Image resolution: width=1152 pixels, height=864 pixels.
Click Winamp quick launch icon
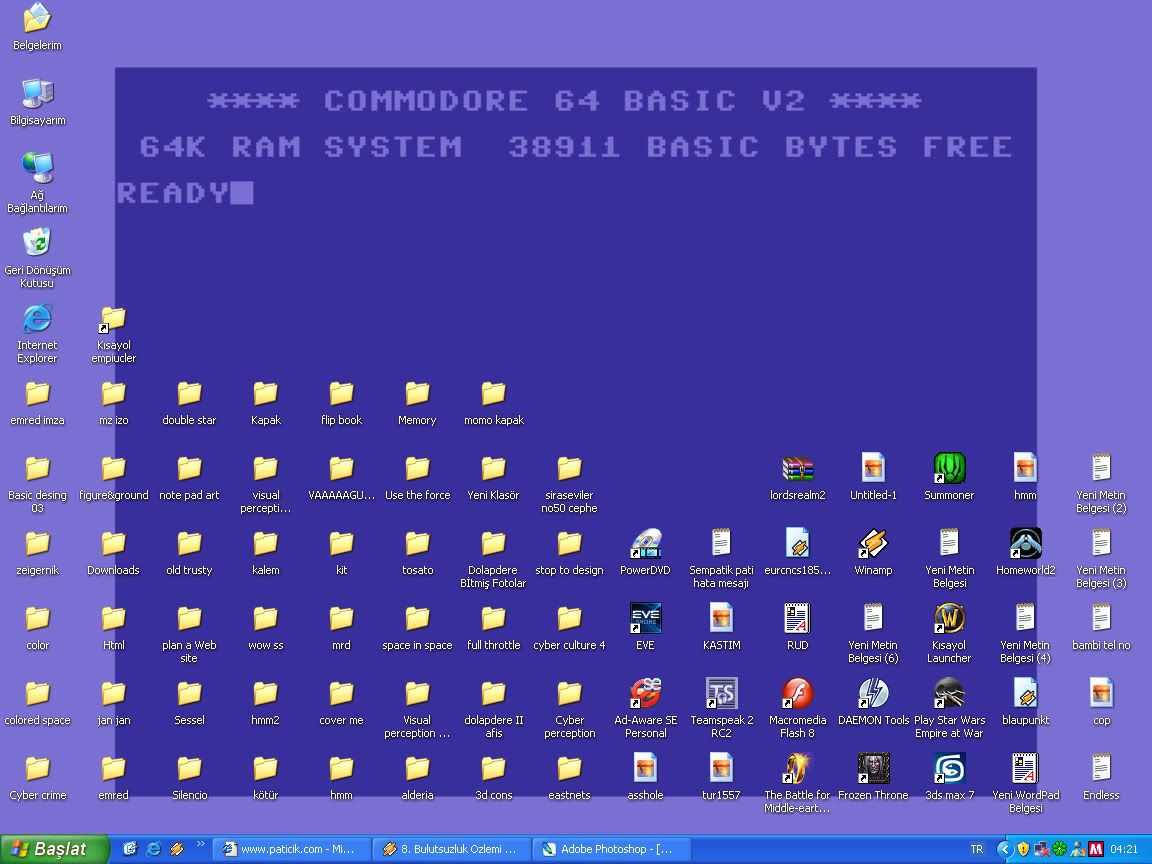[x=177, y=849]
